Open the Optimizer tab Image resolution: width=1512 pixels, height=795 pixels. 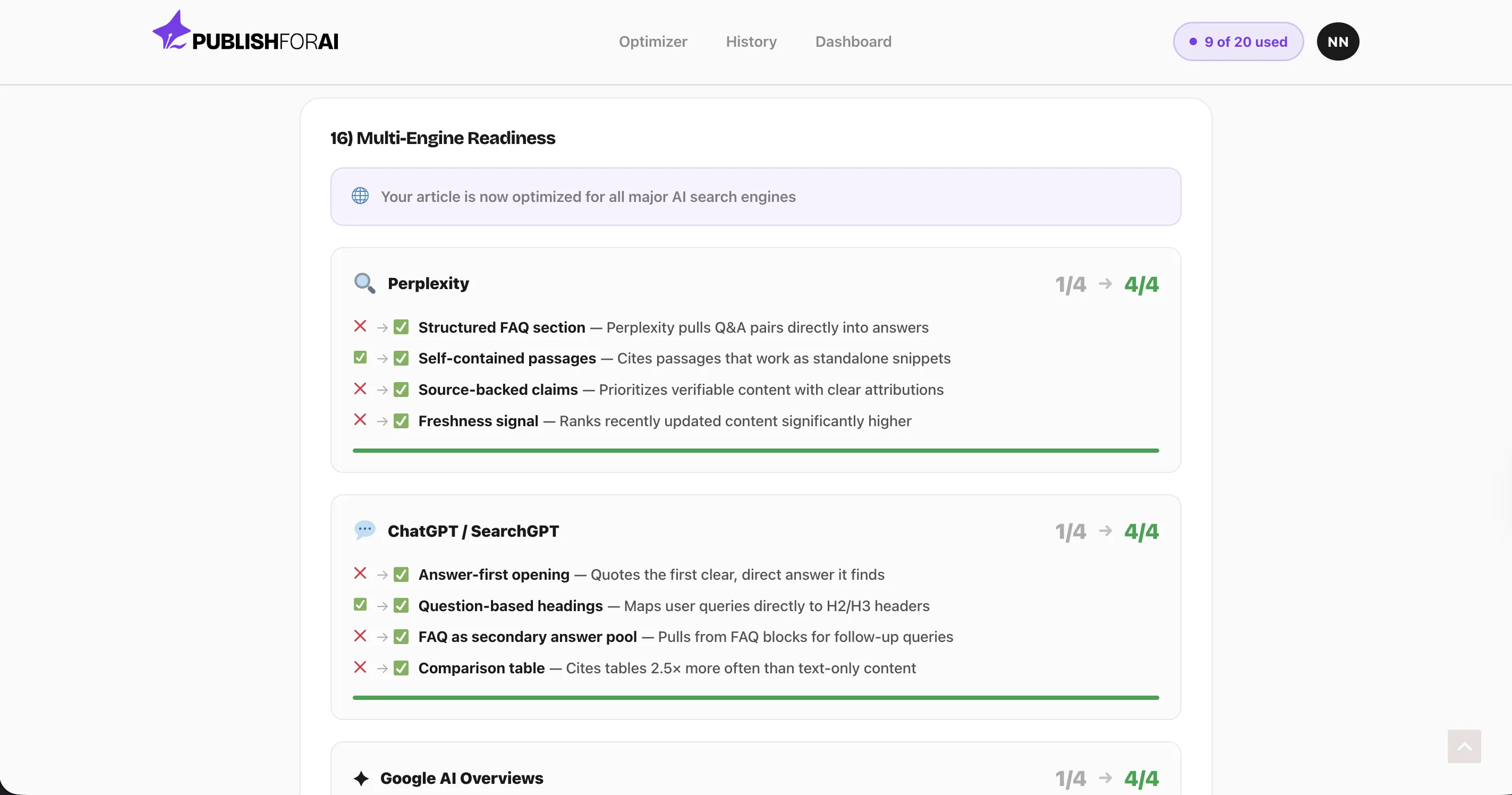click(x=653, y=41)
